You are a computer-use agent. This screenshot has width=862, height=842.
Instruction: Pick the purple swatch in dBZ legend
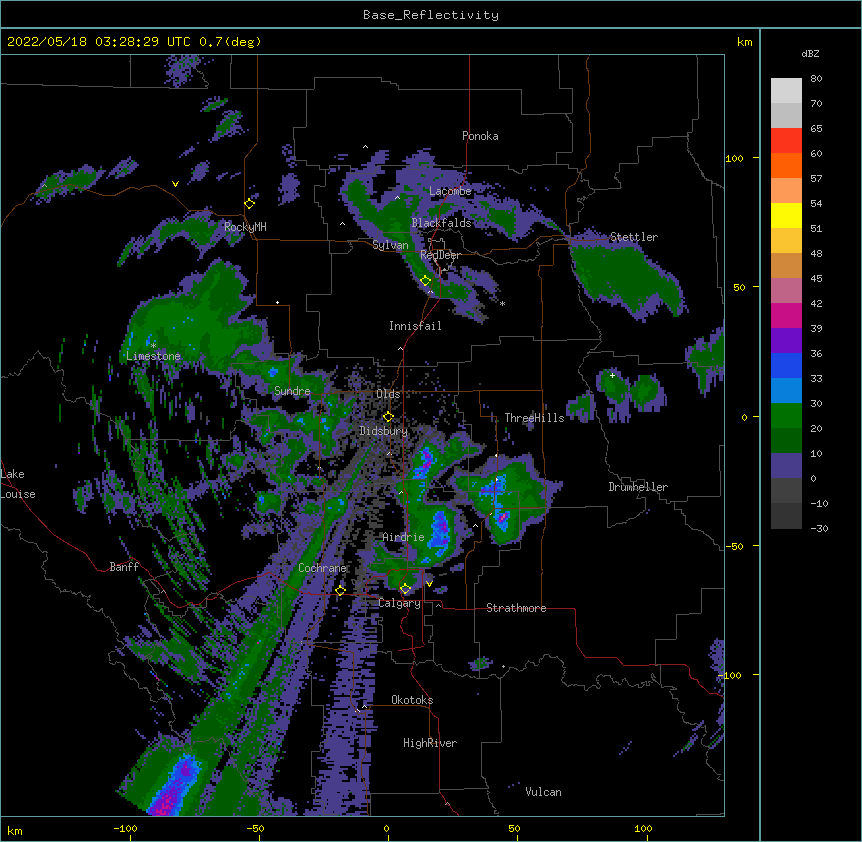tap(786, 341)
